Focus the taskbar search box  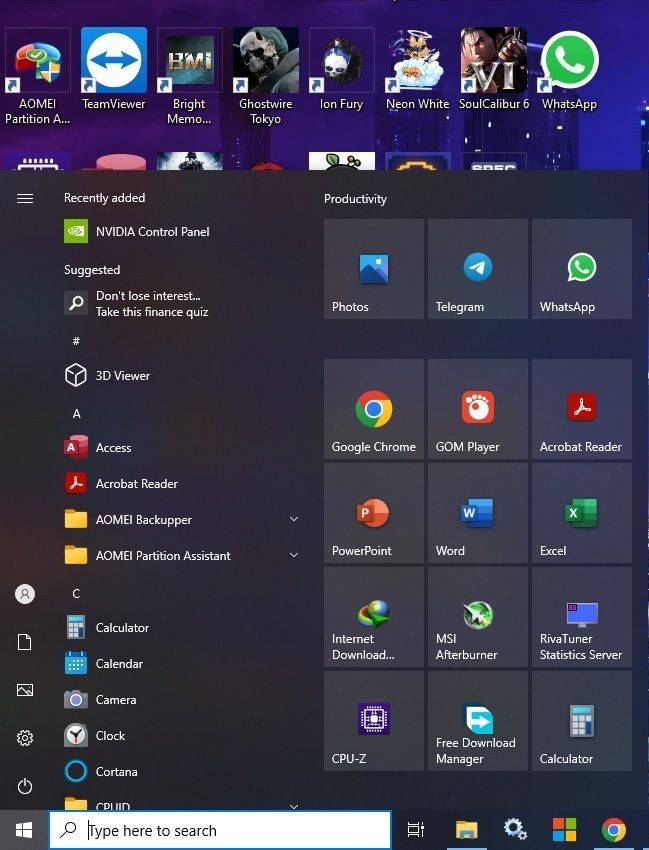point(220,830)
